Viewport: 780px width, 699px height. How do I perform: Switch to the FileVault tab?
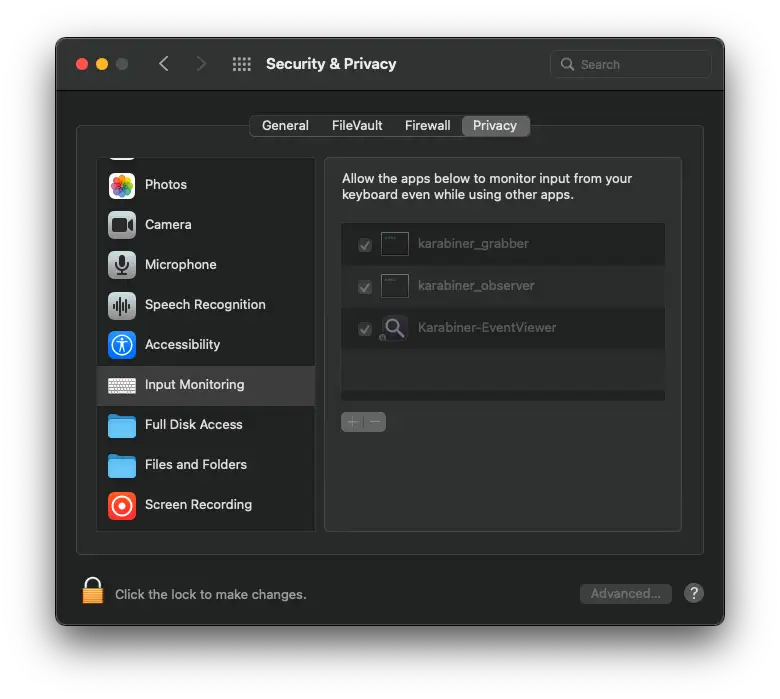click(x=357, y=125)
